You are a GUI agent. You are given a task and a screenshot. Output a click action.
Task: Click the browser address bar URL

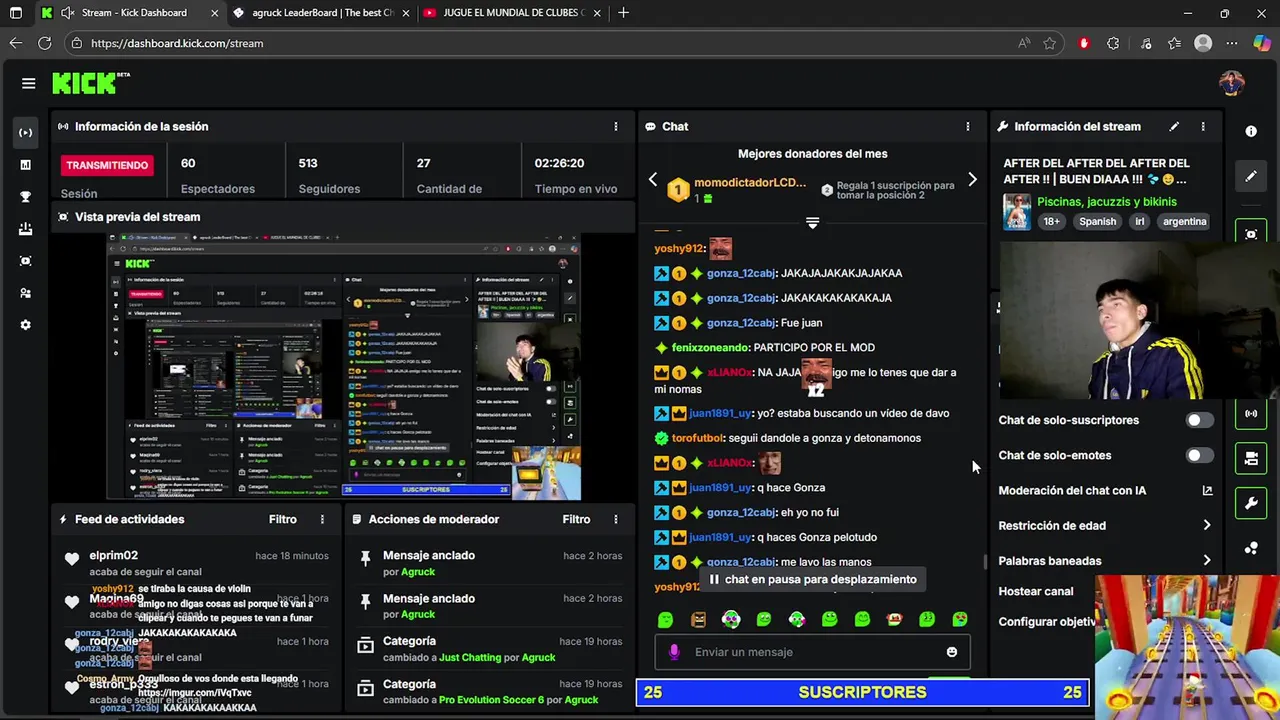[x=177, y=43]
